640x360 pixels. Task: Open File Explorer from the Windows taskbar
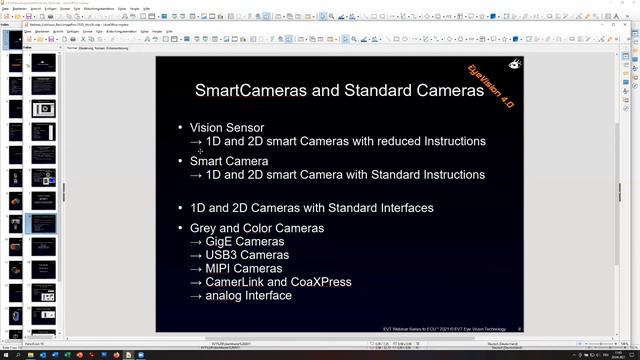point(31,355)
